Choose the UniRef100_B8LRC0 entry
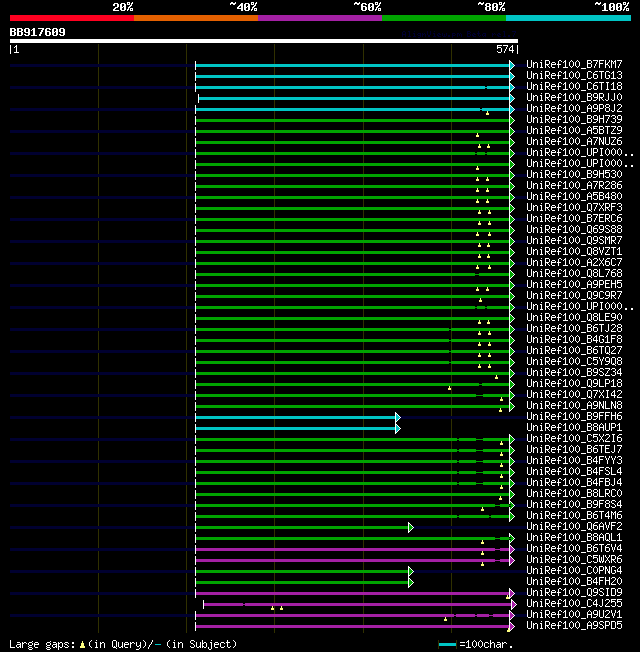640x652 pixels. pos(574,494)
